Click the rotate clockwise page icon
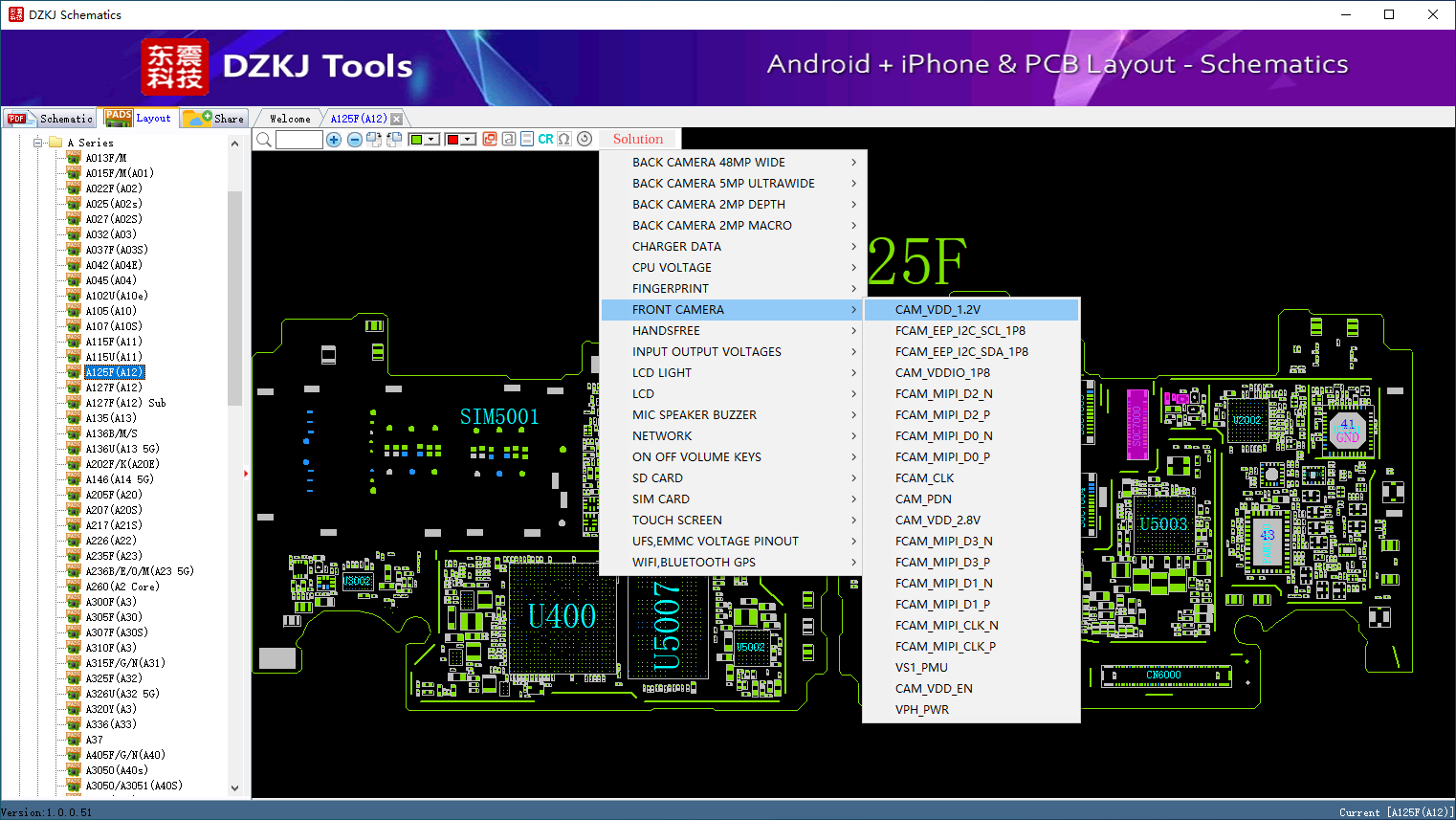 (374, 140)
